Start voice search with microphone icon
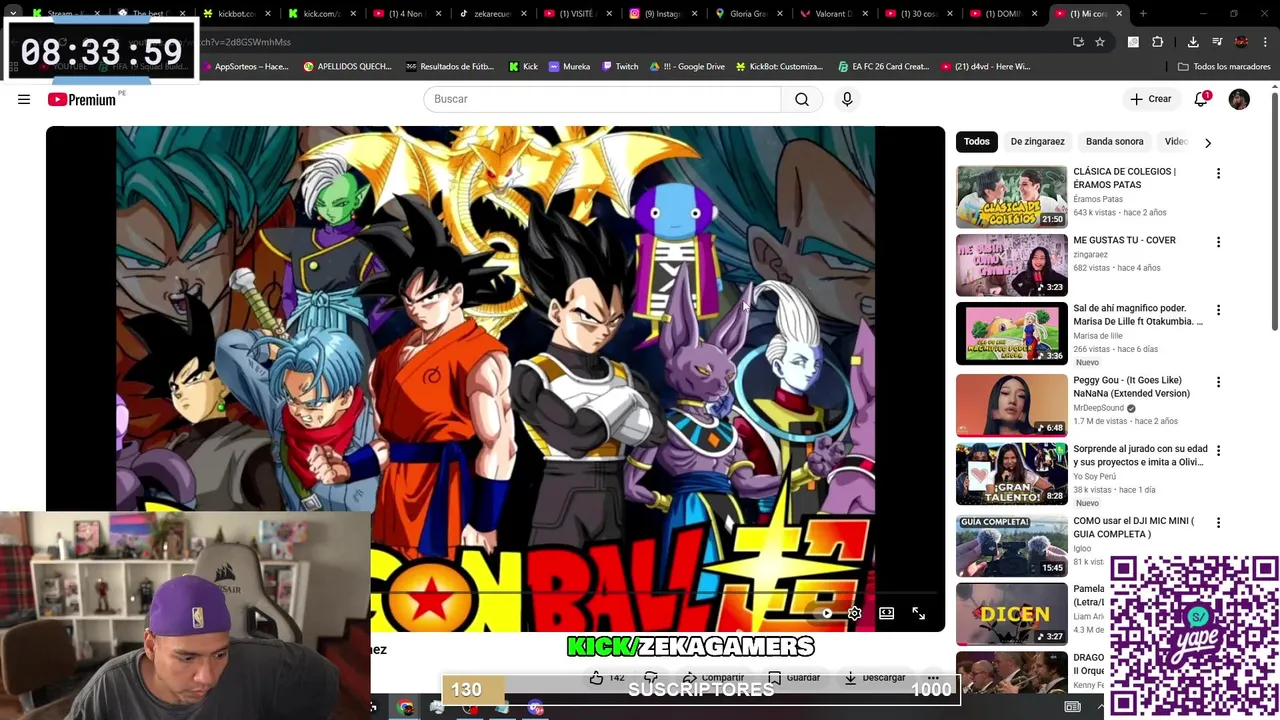 pyautogui.click(x=847, y=99)
